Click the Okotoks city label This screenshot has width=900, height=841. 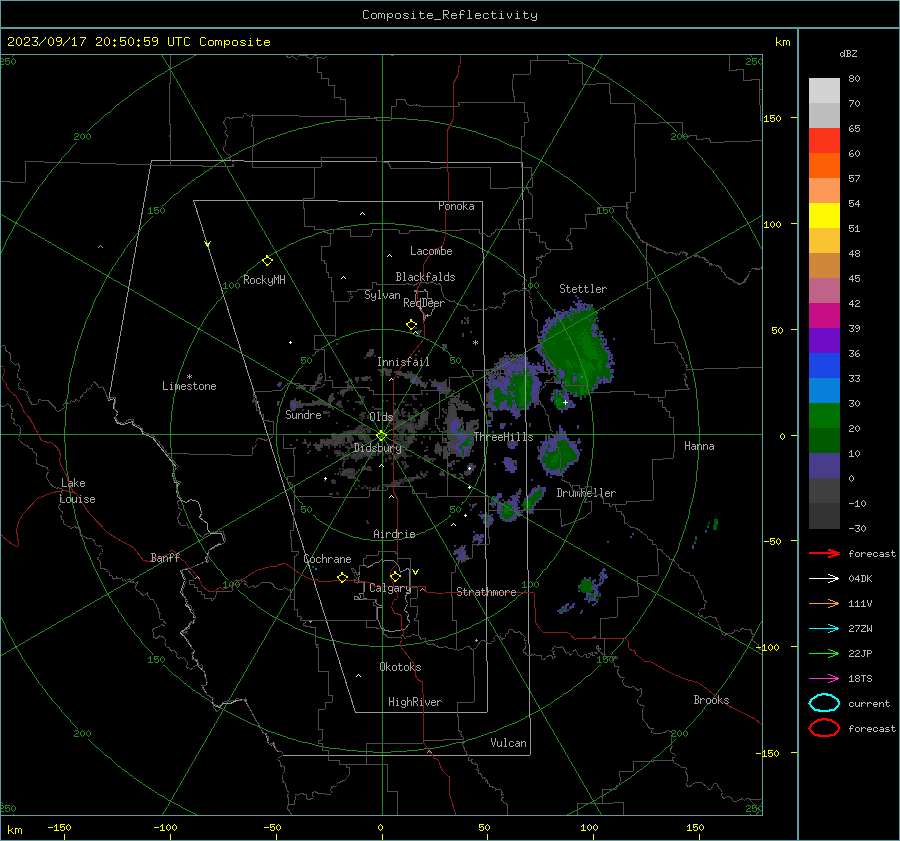click(x=400, y=667)
